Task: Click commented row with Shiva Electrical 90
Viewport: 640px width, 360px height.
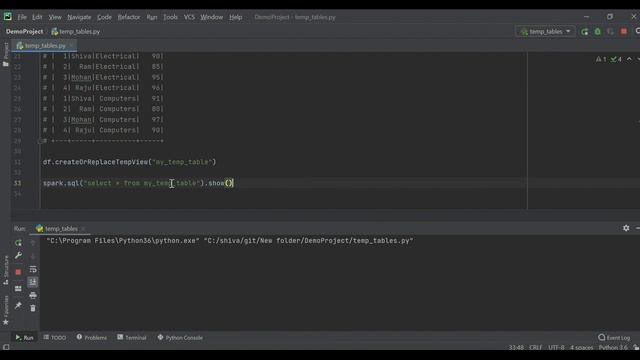Action: click(x=103, y=56)
